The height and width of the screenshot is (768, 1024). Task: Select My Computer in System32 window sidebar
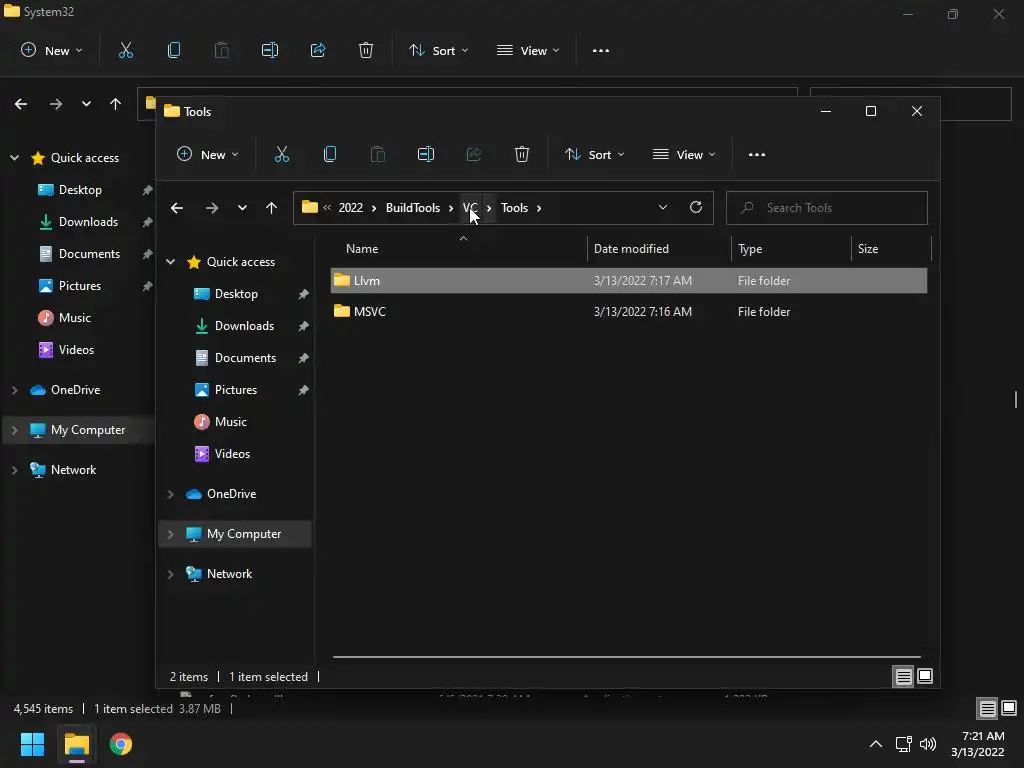[x=78, y=430]
